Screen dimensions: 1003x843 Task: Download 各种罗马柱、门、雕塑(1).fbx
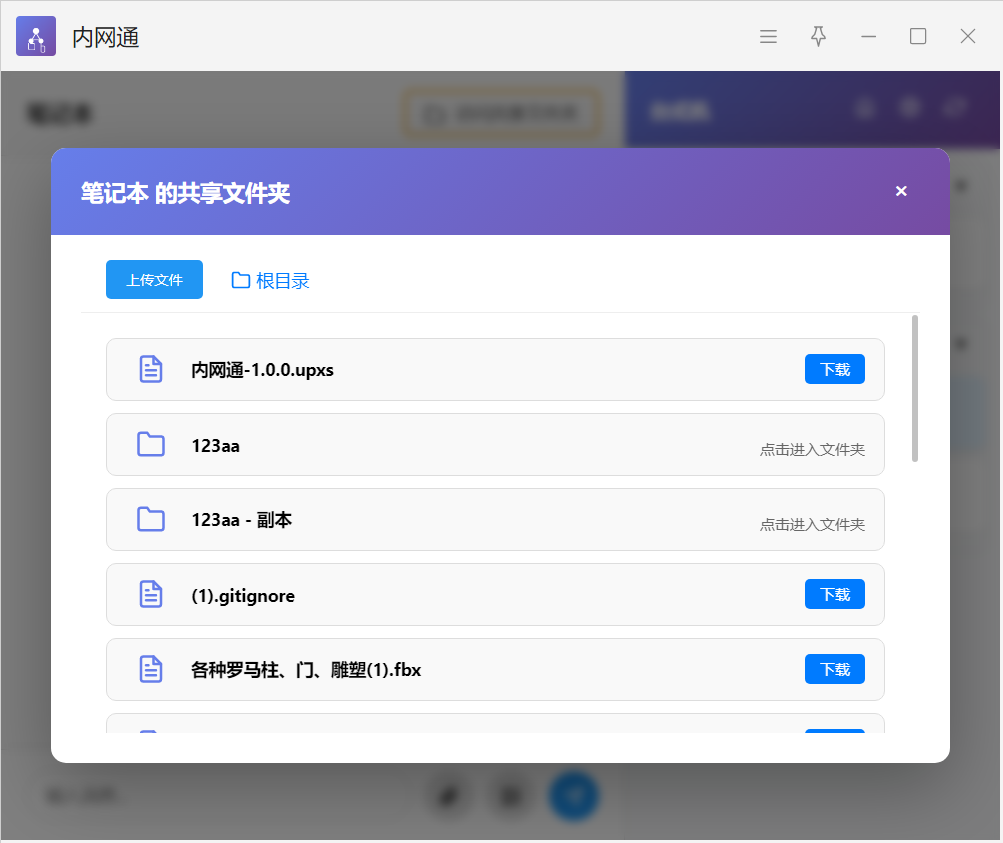point(834,669)
